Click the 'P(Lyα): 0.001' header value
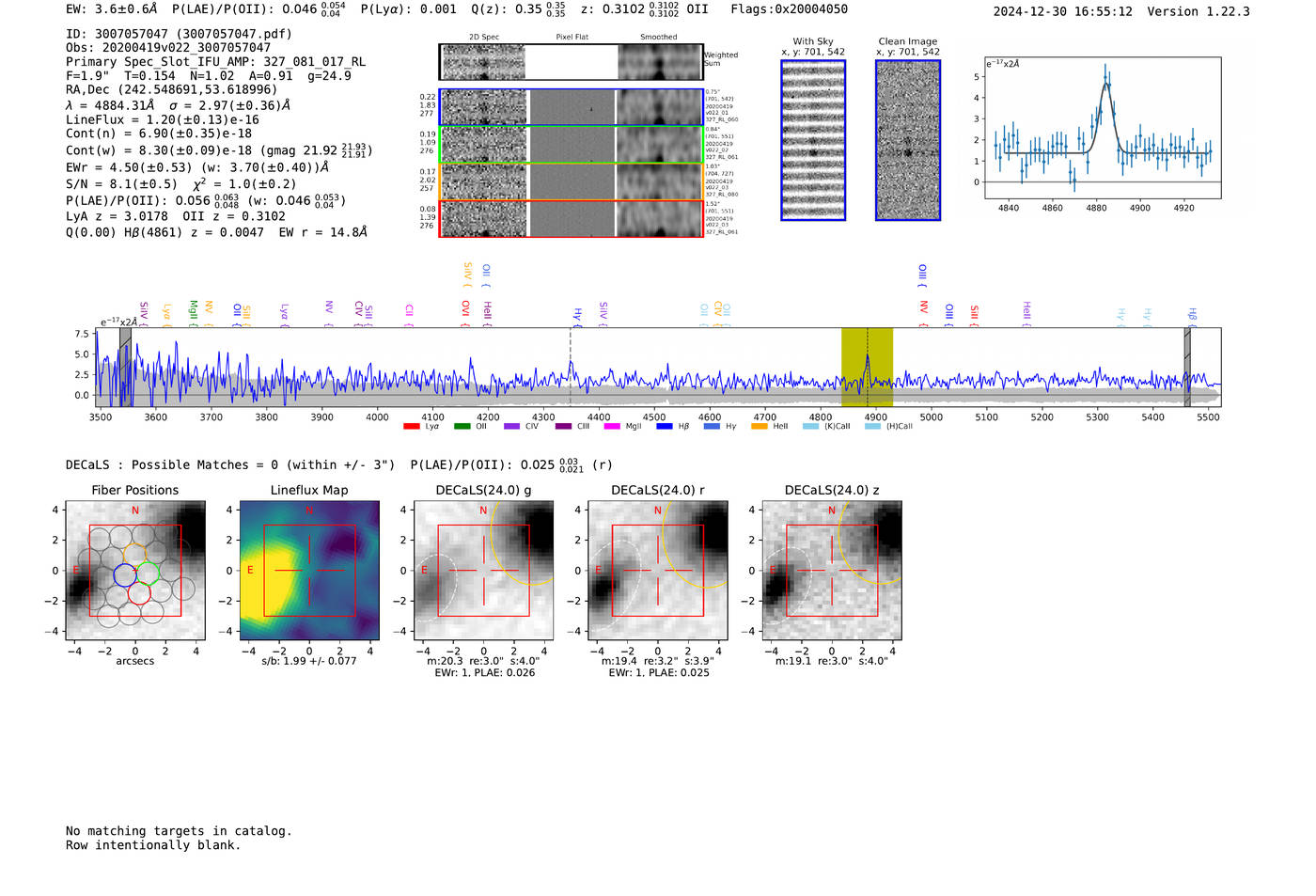1316x896 pixels. pyautogui.click(x=409, y=9)
